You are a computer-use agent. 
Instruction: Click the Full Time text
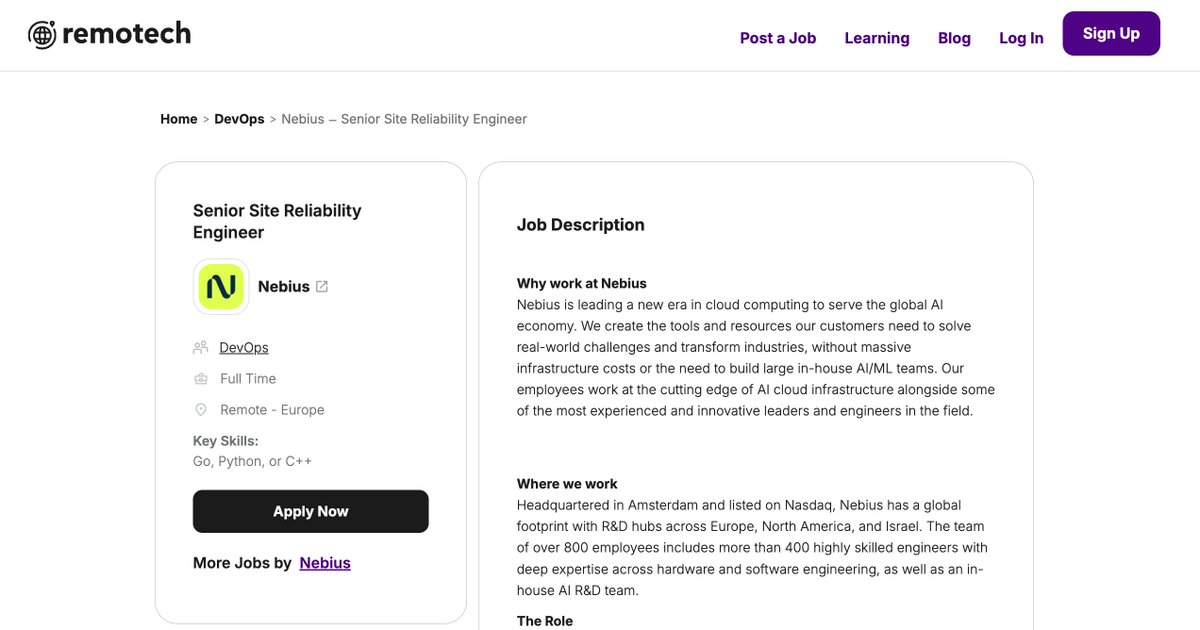248,379
